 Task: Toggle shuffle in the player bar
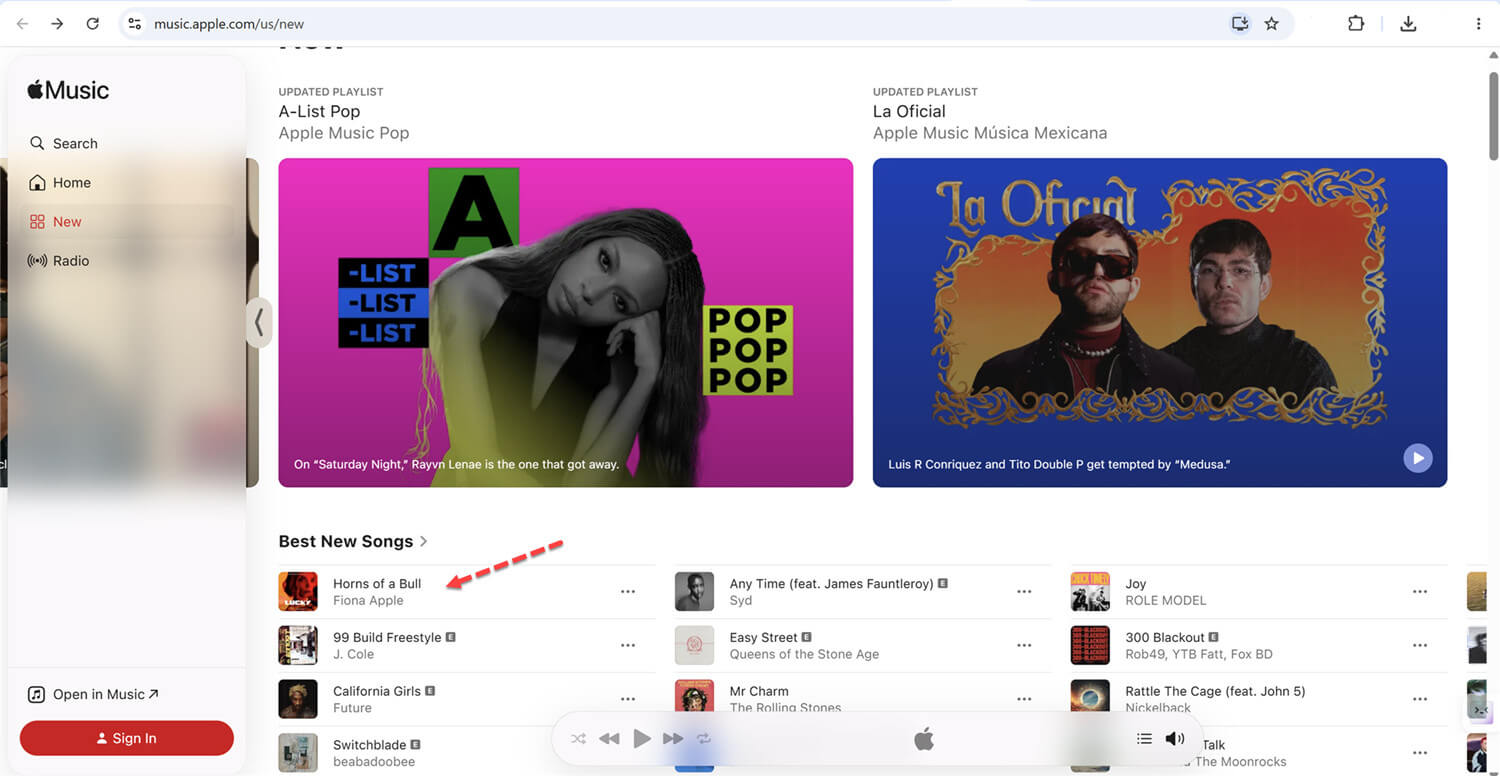(578, 739)
